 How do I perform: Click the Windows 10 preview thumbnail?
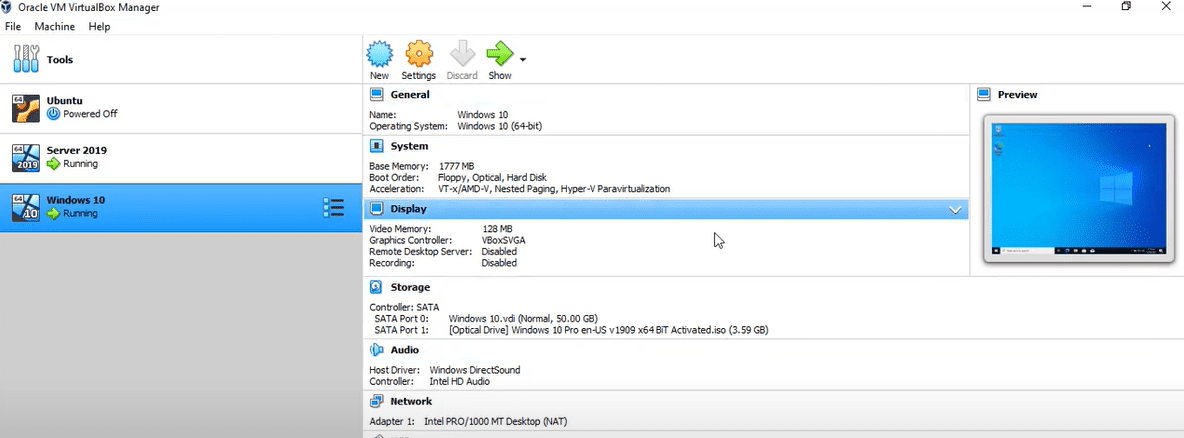1078,189
